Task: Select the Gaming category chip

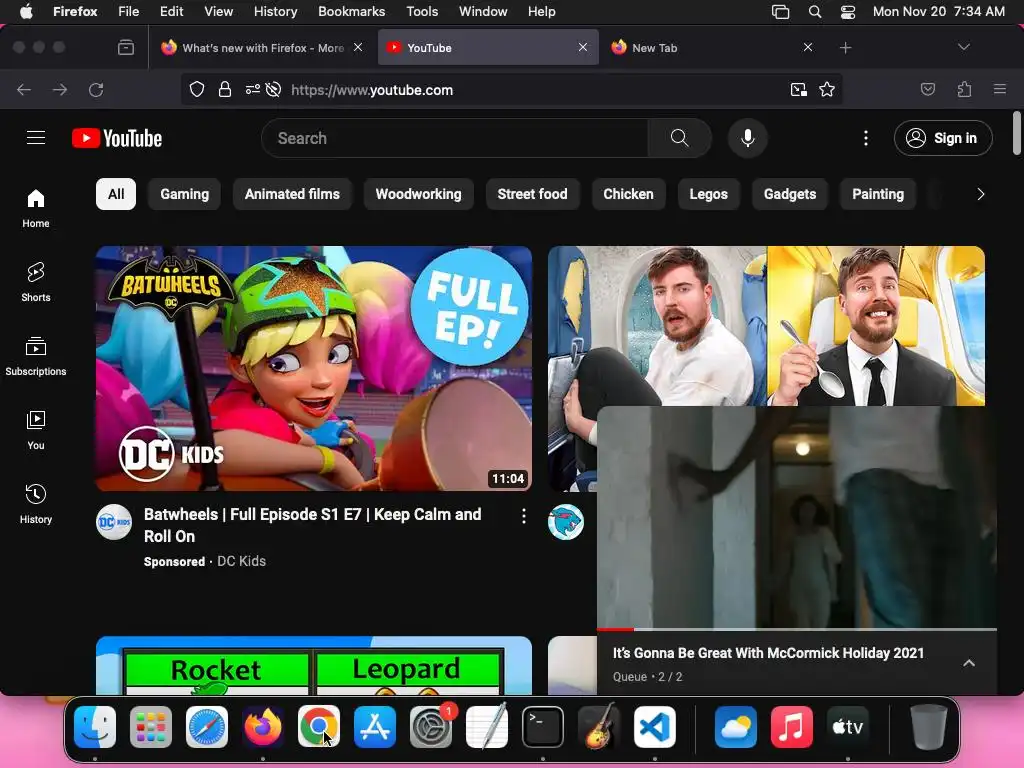Action: click(184, 194)
